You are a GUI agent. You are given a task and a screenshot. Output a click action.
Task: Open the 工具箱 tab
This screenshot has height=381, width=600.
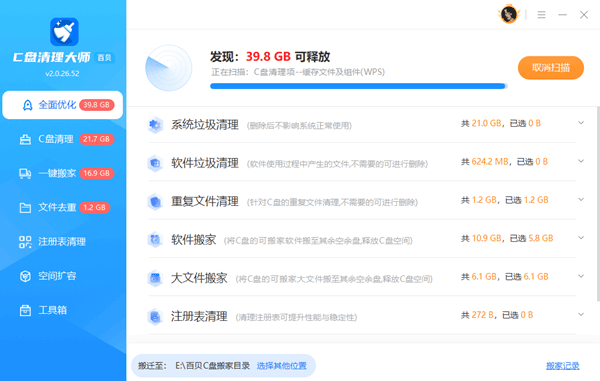[62, 310]
